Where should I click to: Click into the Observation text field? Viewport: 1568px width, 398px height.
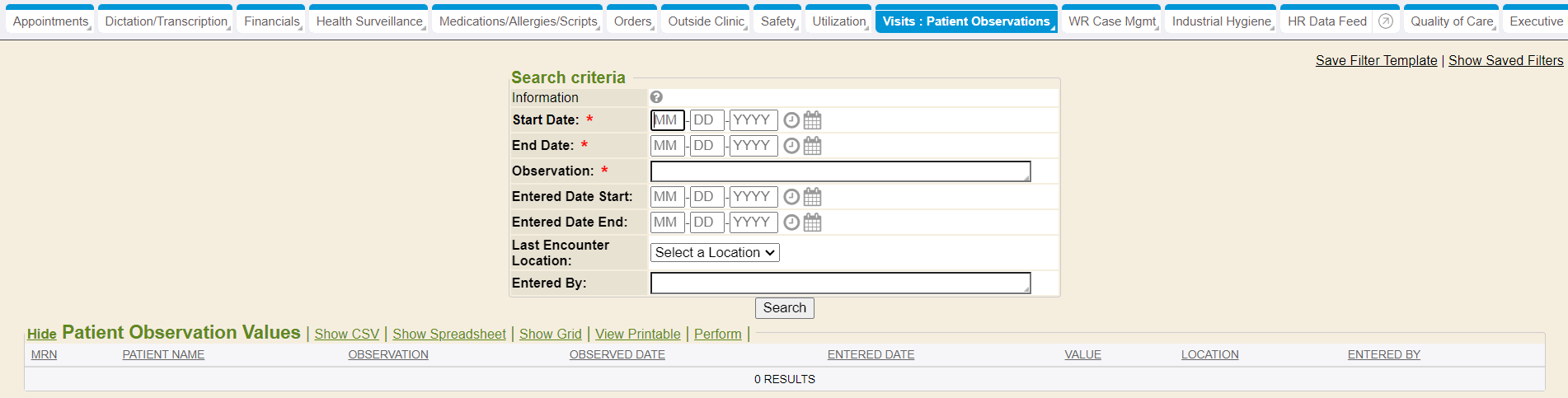[839, 171]
